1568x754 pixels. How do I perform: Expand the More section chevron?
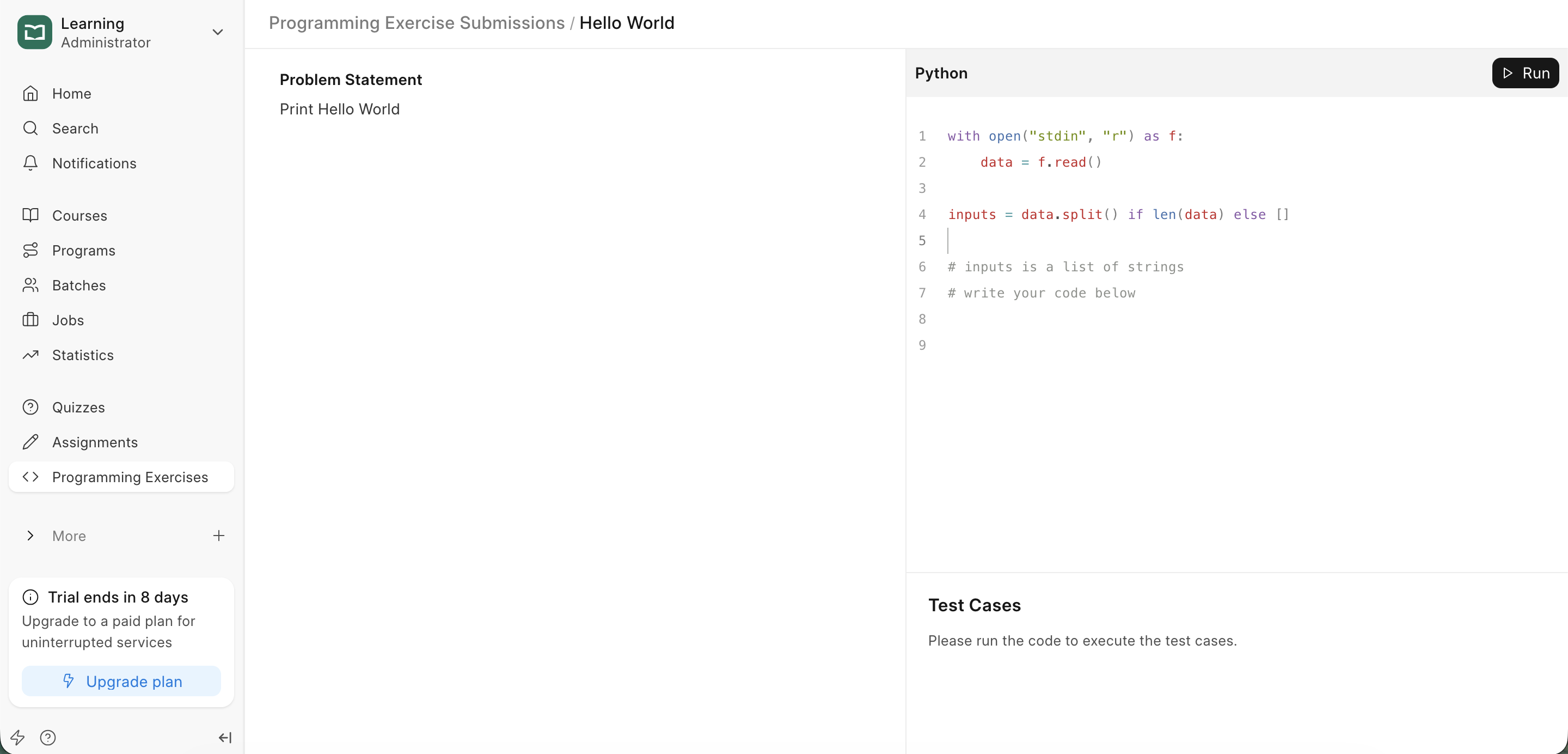[x=30, y=536]
